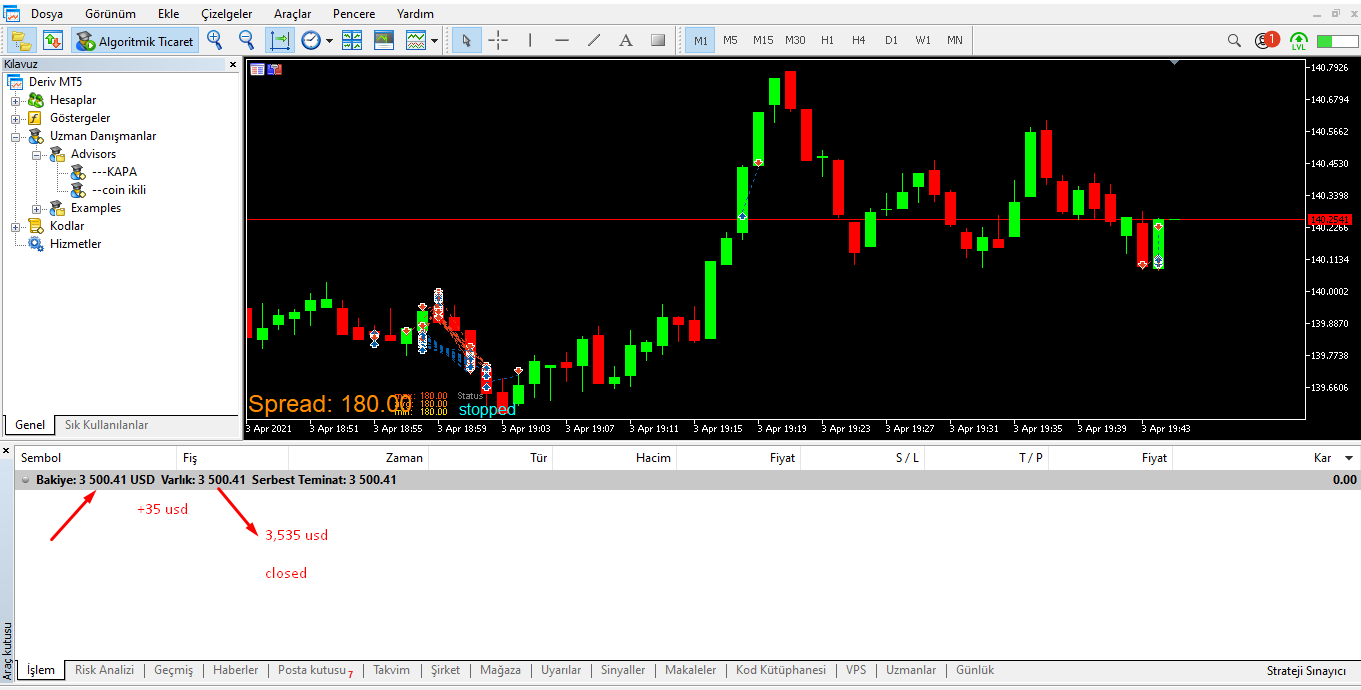Viewport: 1361px width, 690px height.
Task: Switch chart to M30 timeframe
Action: [x=795, y=40]
